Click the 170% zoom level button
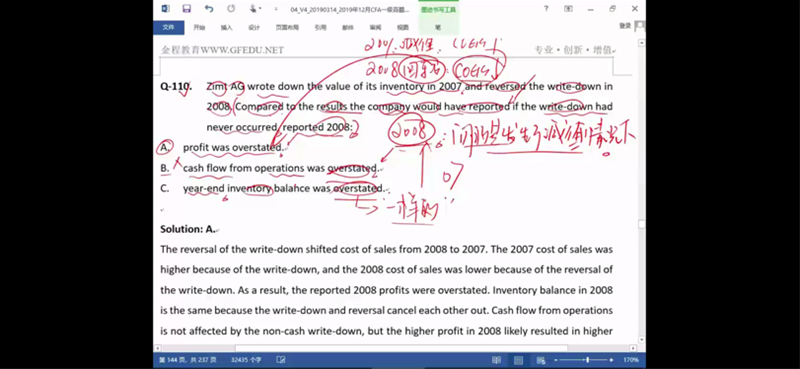This screenshot has width=800, height=369. (x=631, y=360)
